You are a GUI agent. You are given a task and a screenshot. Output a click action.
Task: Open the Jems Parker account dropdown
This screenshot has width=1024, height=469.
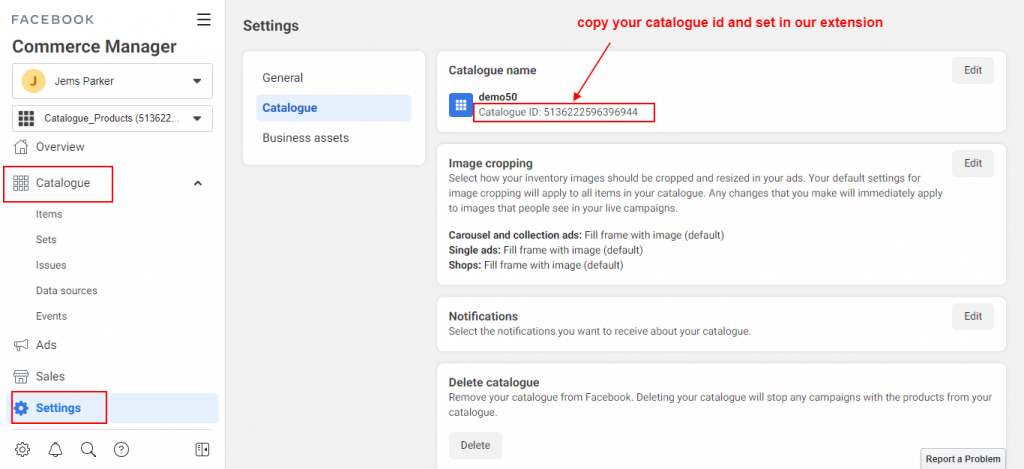[112, 81]
